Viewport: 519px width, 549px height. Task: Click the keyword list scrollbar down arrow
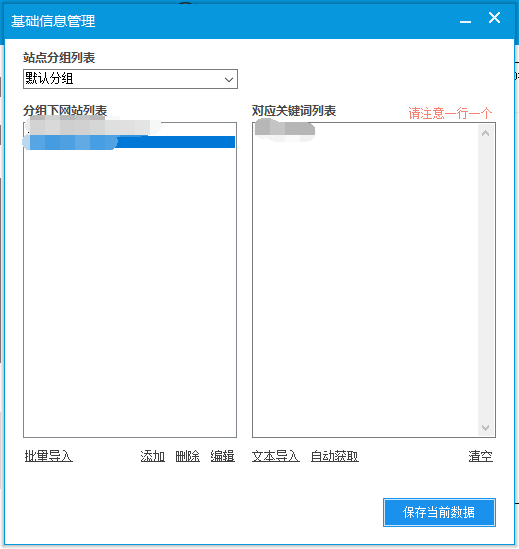pyautogui.click(x=485, y=428)
